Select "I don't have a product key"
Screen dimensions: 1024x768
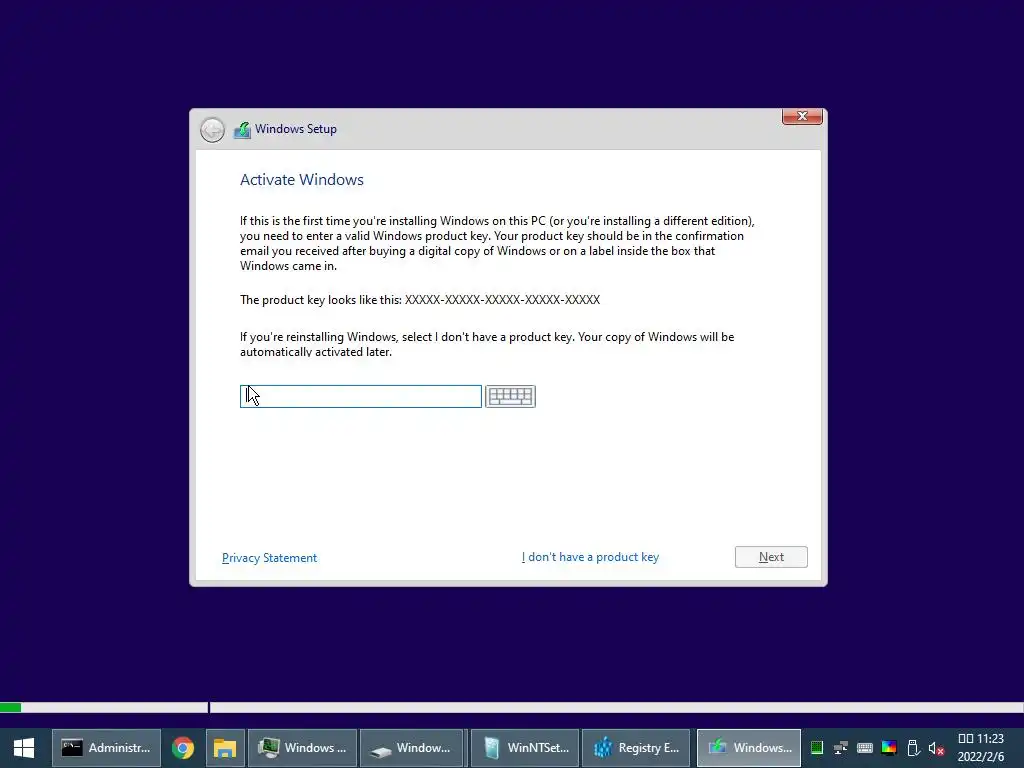coord(590,557)
